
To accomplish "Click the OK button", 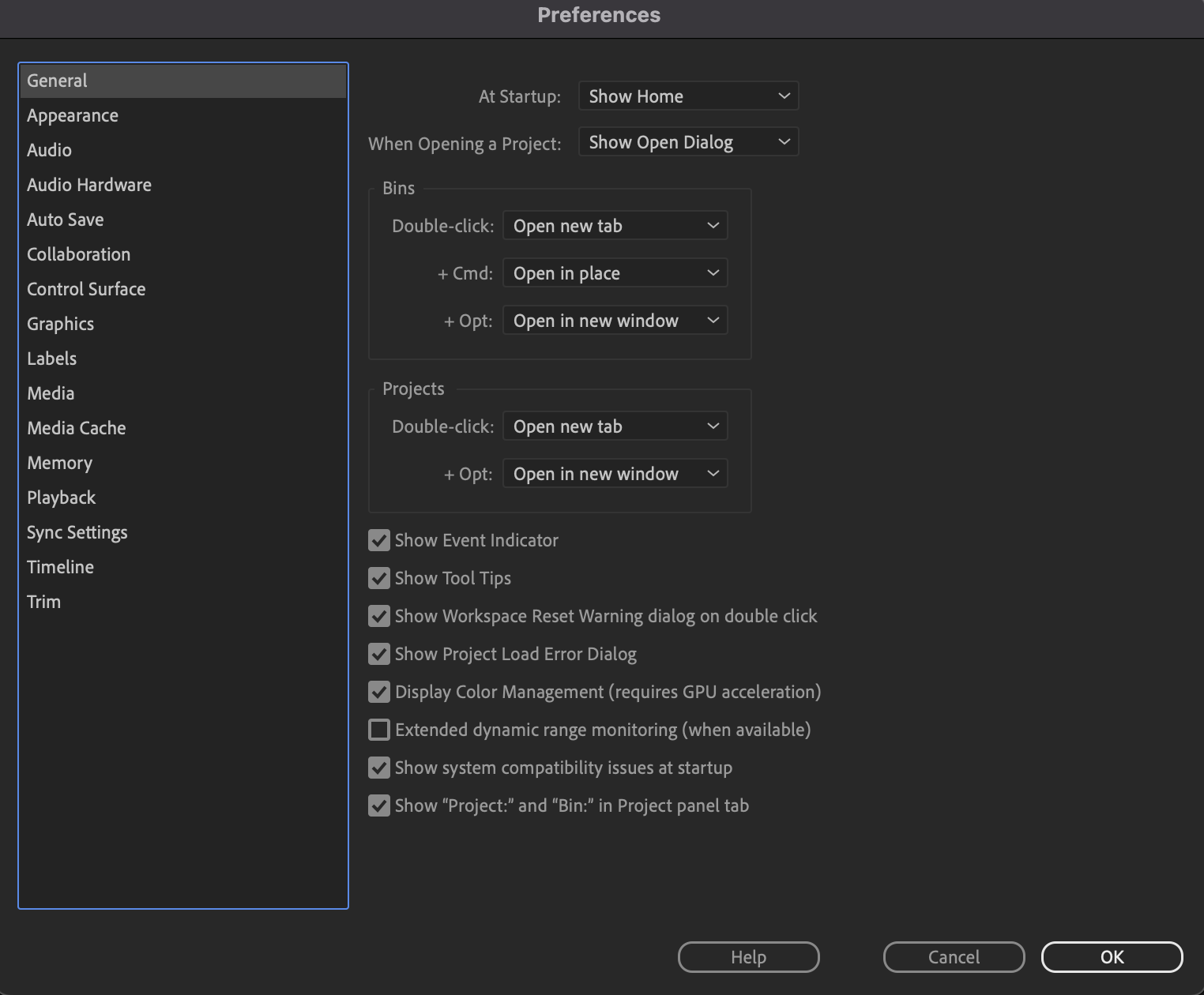I will point(1111,956).
